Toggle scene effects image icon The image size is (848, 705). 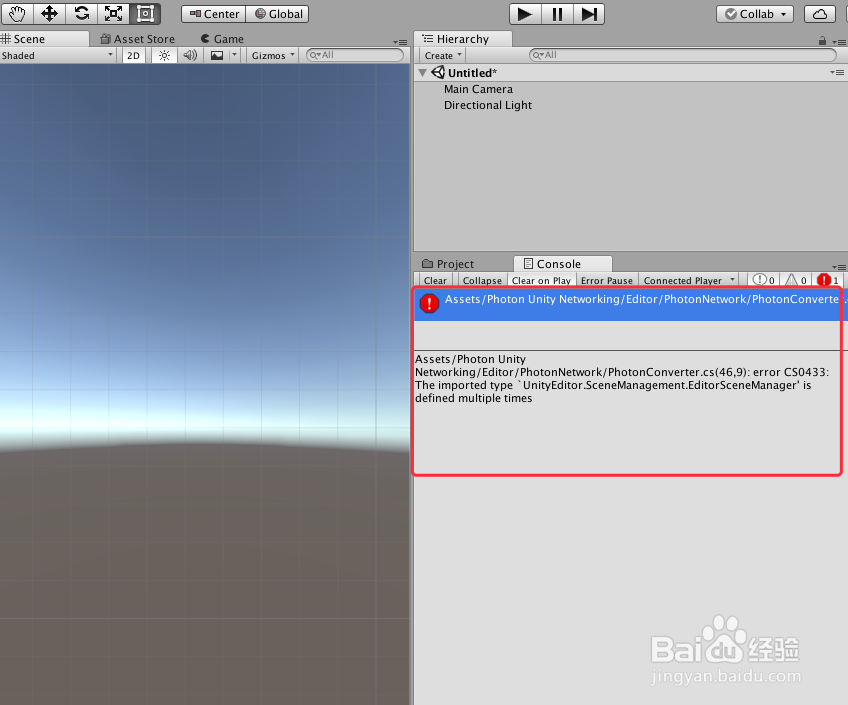click(217, 55)
